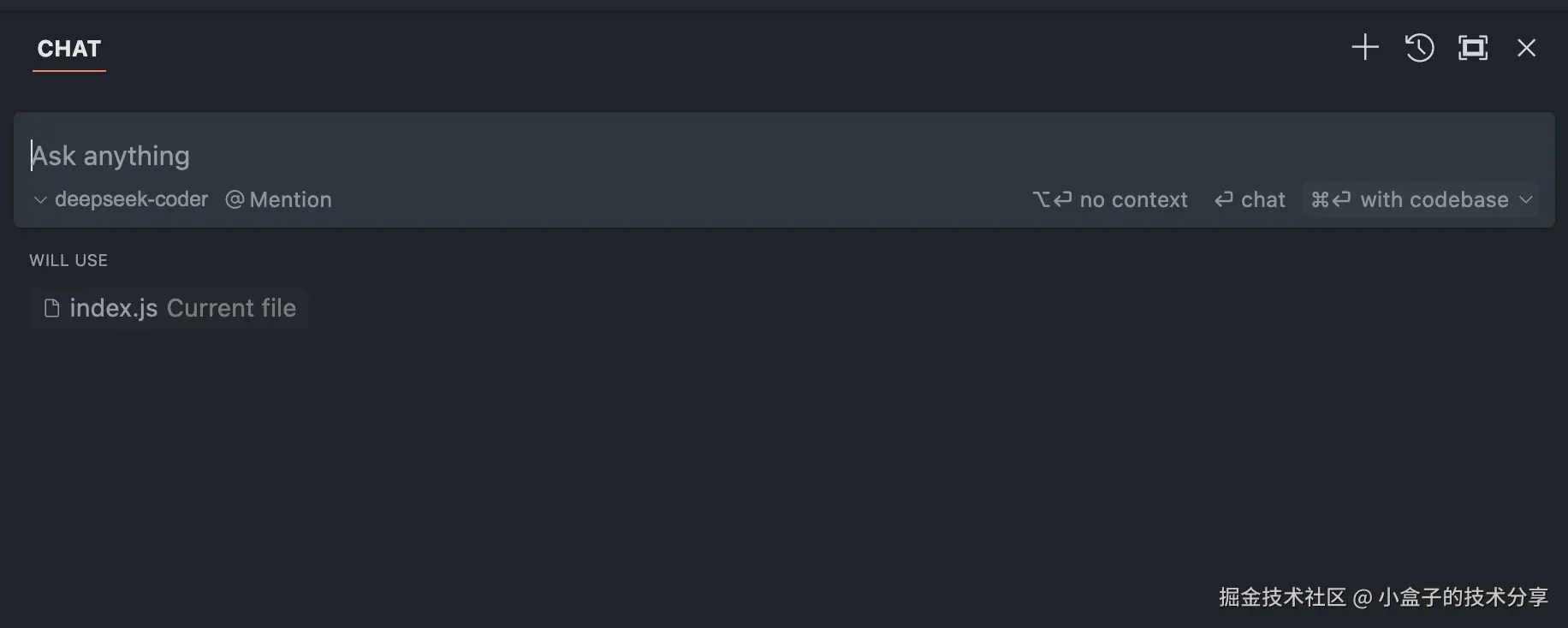Viewport: 1568px width, 628px height.
Task: Click the Mention label
Action: pyautogui.click(x=290, y=200)
